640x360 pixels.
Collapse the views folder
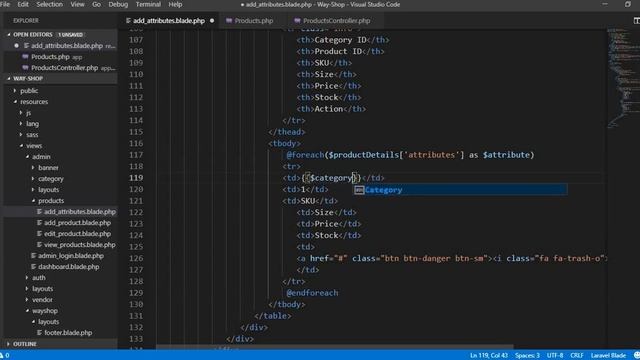point(34,146)
